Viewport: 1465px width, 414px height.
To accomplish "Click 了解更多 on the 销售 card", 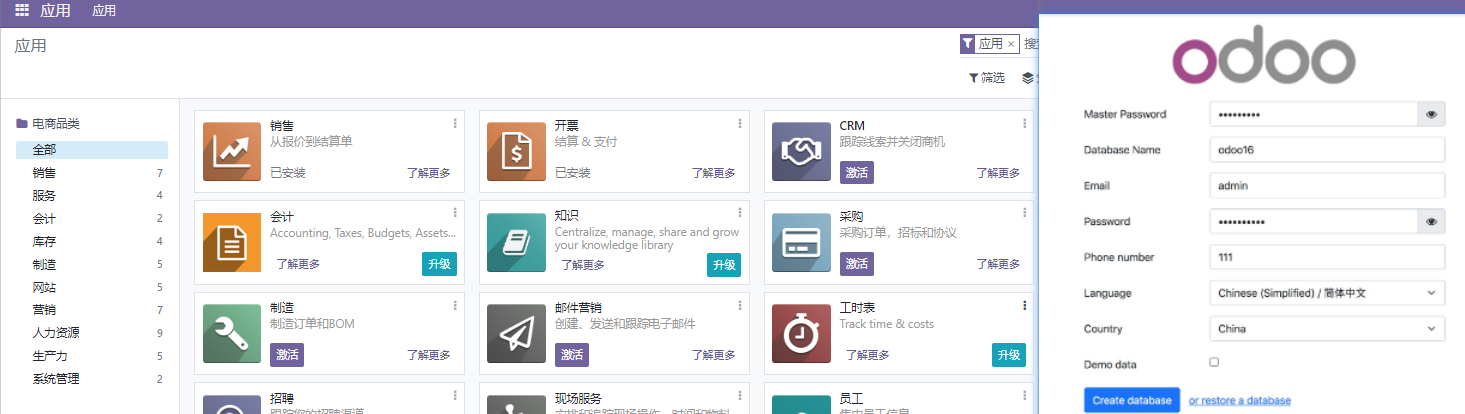I will (428, 173).
